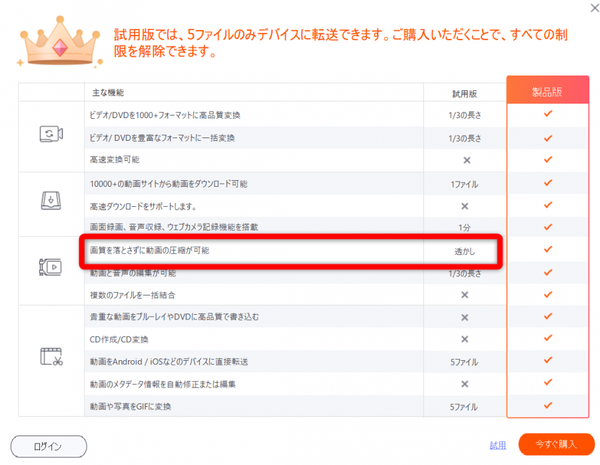Select the 試用版 column header
The image size is (600, 465).
click(x=465, y=94)
